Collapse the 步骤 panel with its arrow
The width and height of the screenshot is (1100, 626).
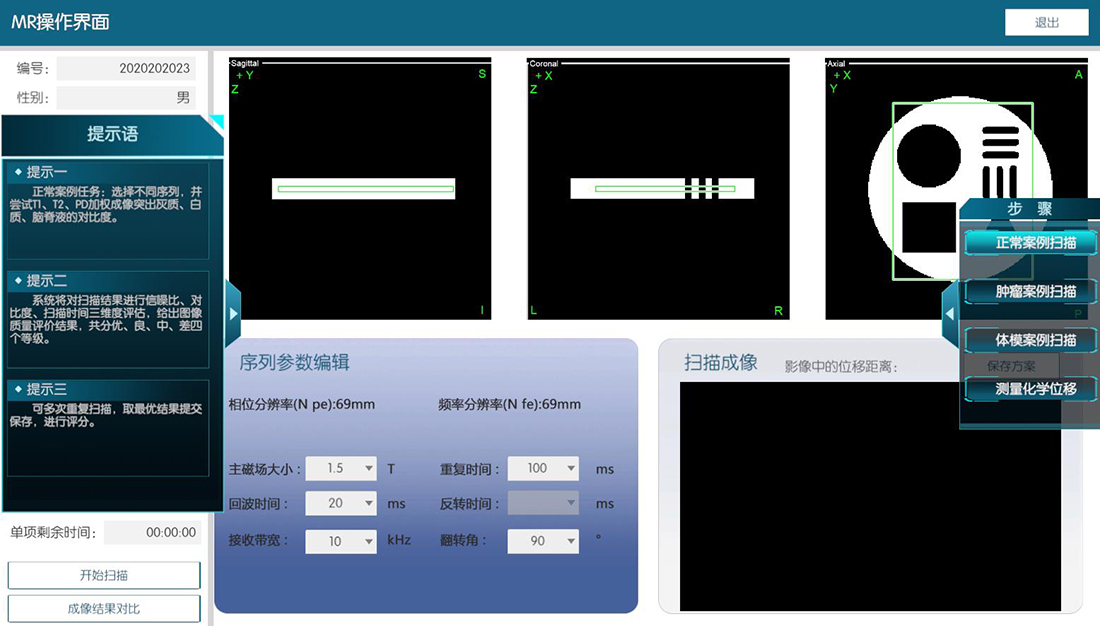[x=949, y=312]
